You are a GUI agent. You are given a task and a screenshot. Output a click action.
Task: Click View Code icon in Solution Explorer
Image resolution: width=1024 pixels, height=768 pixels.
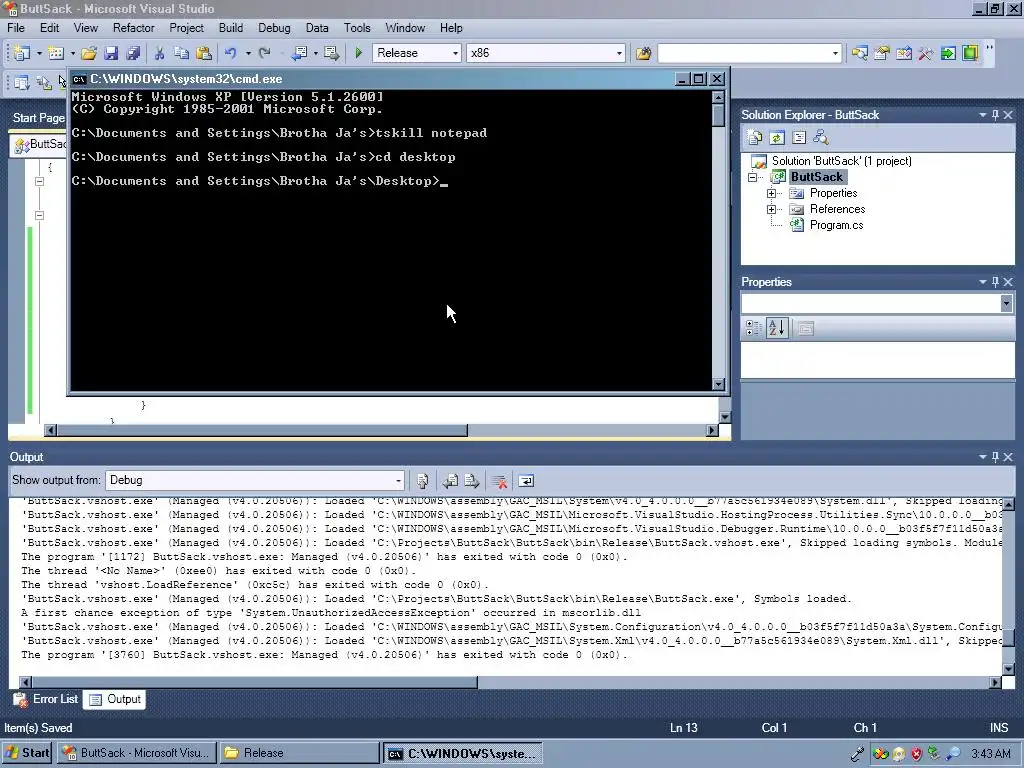(799, 137)
